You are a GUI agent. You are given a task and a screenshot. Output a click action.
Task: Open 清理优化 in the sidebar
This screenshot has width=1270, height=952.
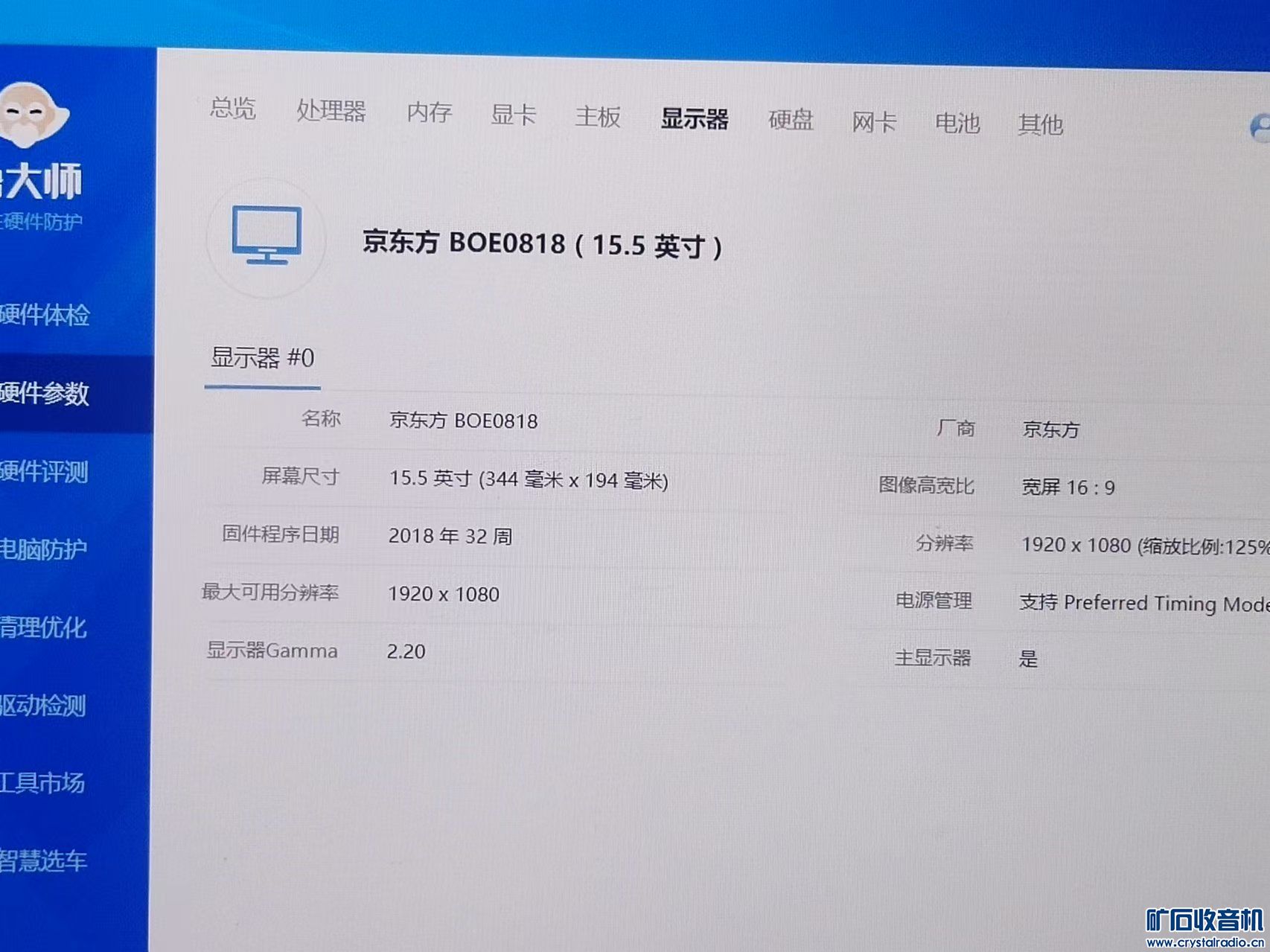pos(43,628)
